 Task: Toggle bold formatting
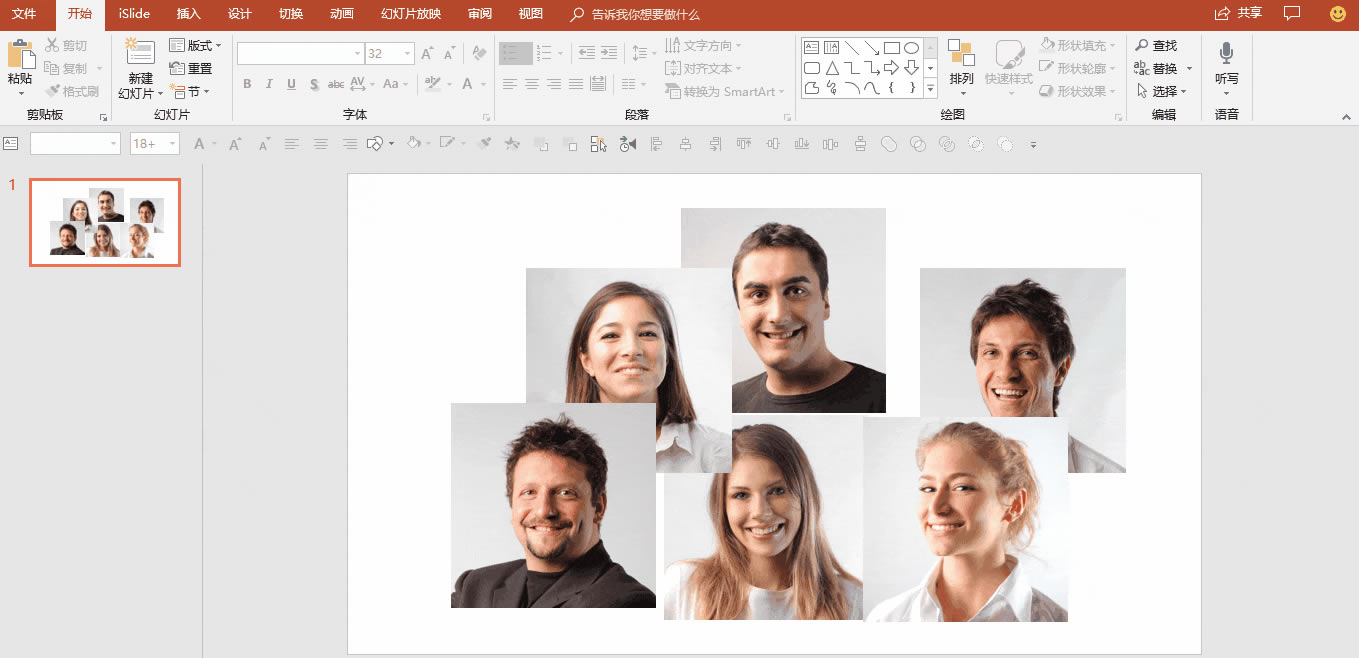[x=246, y=84]
